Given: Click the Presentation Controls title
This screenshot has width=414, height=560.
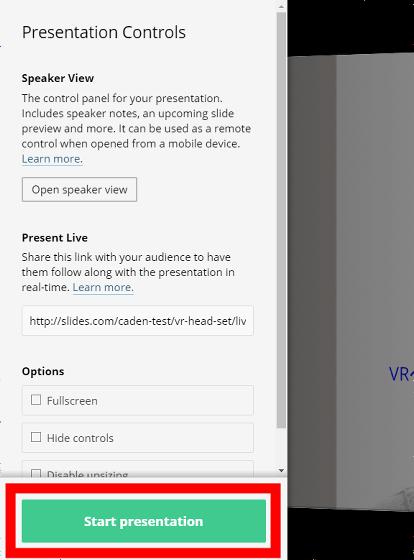Looking at the screenshot, I should coord(104,32).
